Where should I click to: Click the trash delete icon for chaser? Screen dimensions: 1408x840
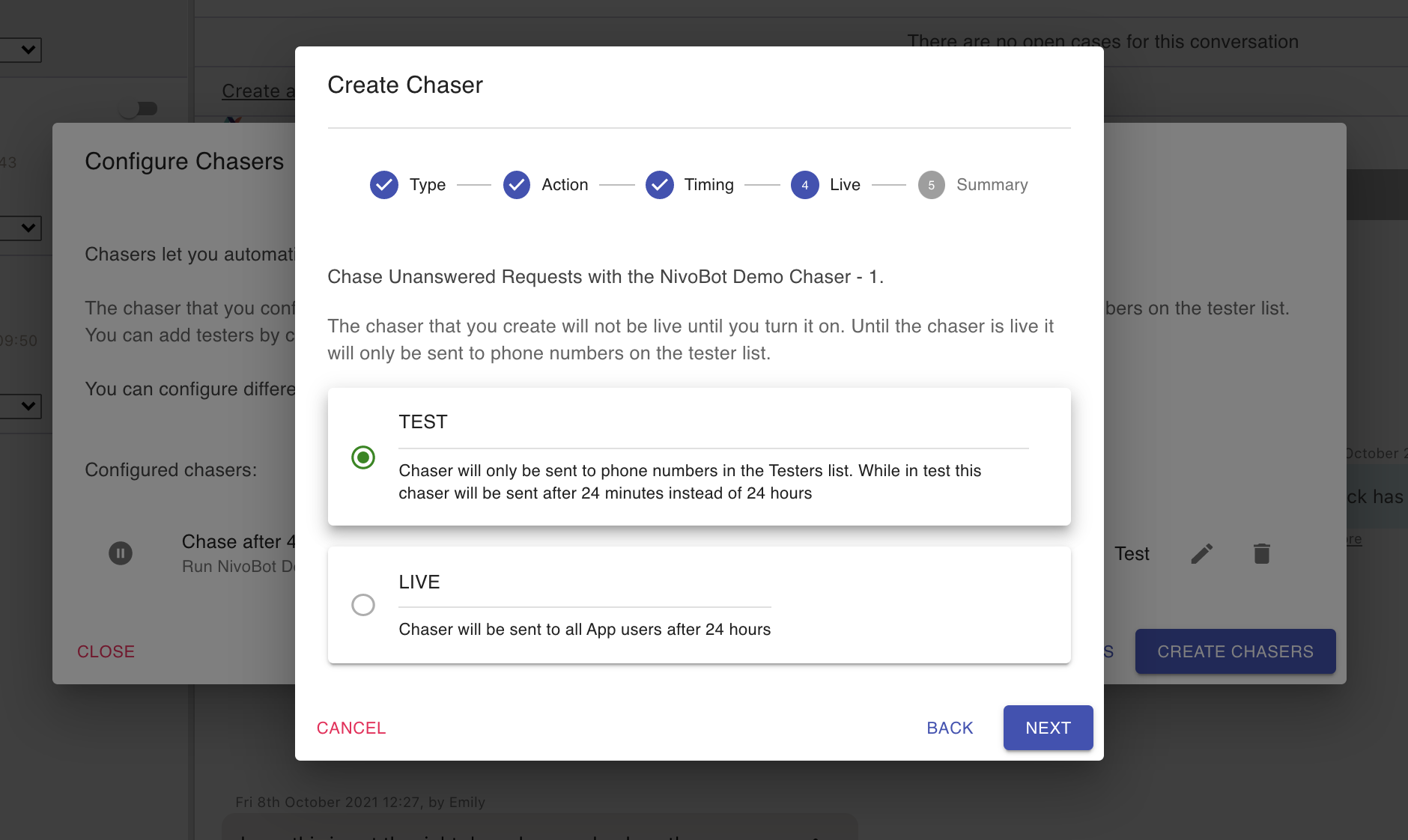[x=1262, y=553]
